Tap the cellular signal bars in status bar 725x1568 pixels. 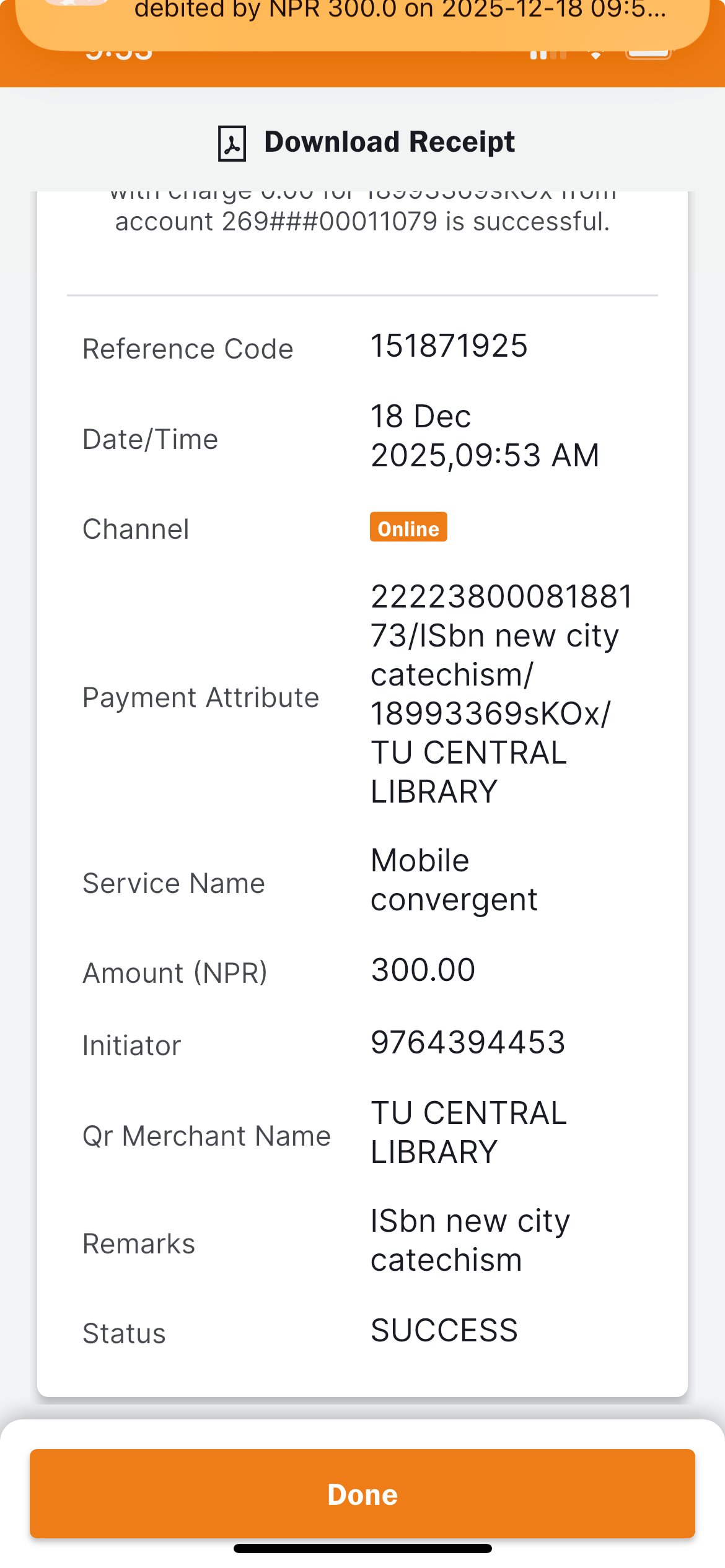tap(548, 54)
